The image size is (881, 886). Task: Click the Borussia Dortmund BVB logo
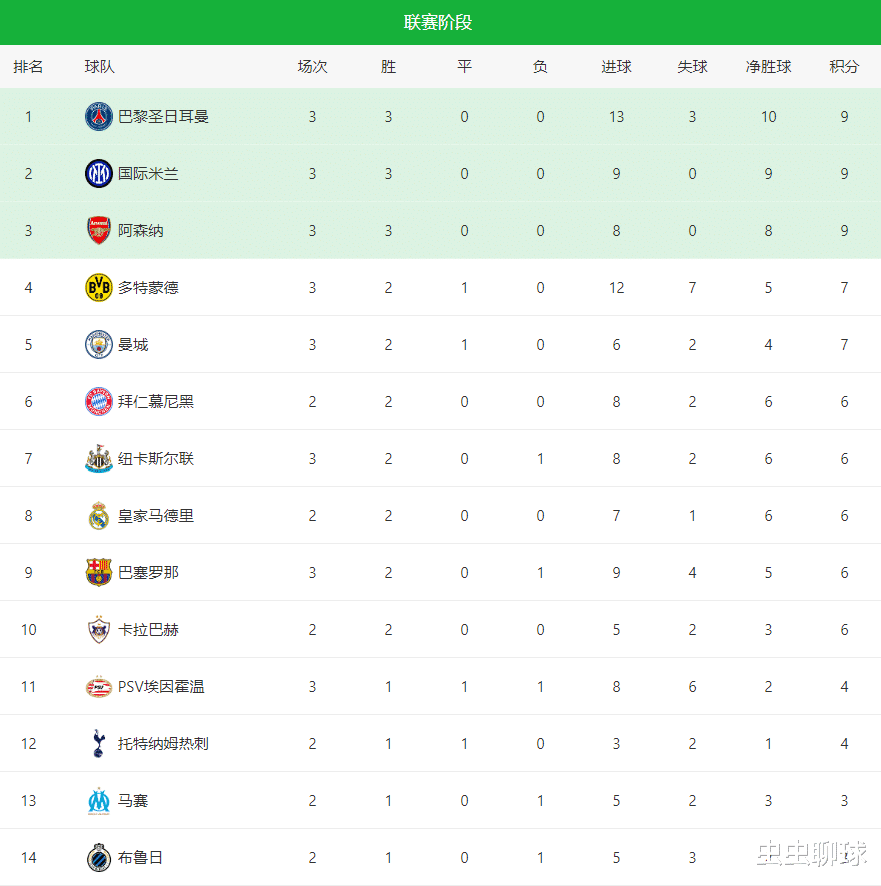pyautogui.click(x=99, y=288)
